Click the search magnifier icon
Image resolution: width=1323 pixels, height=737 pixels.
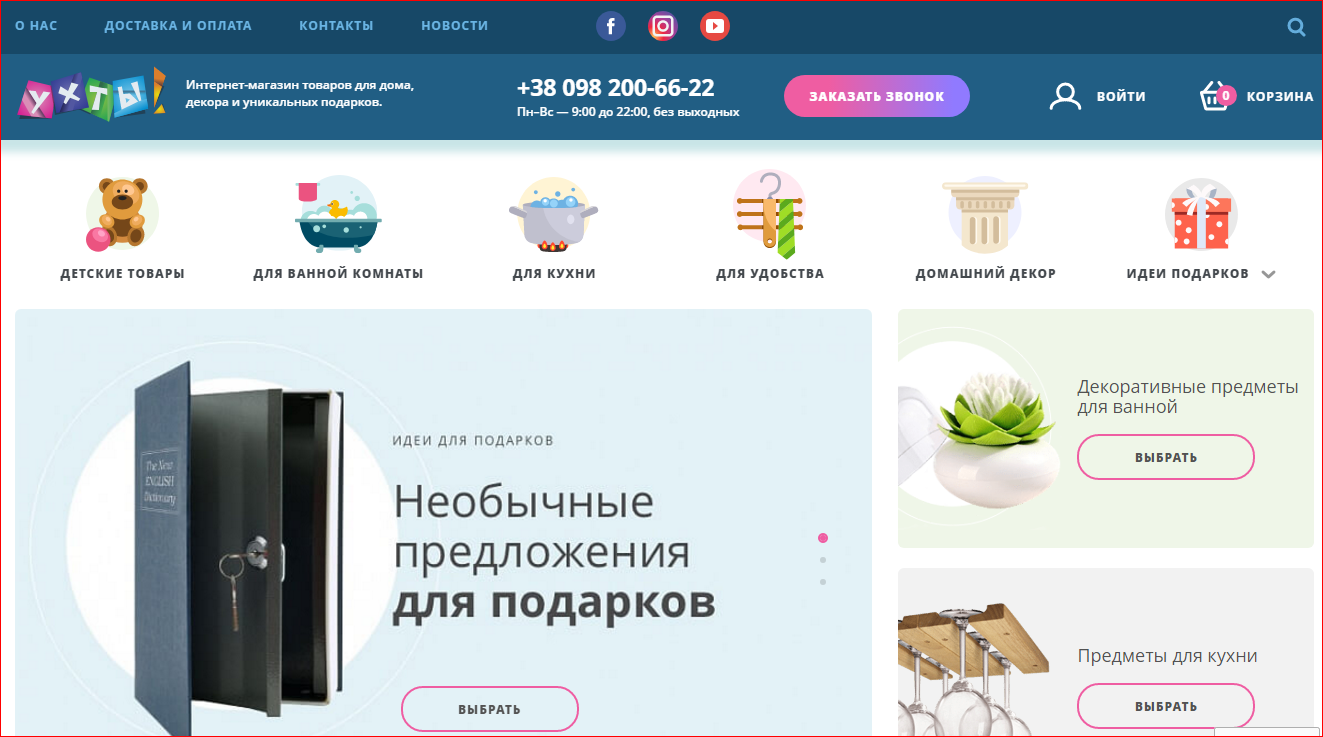click(1296, 27)
